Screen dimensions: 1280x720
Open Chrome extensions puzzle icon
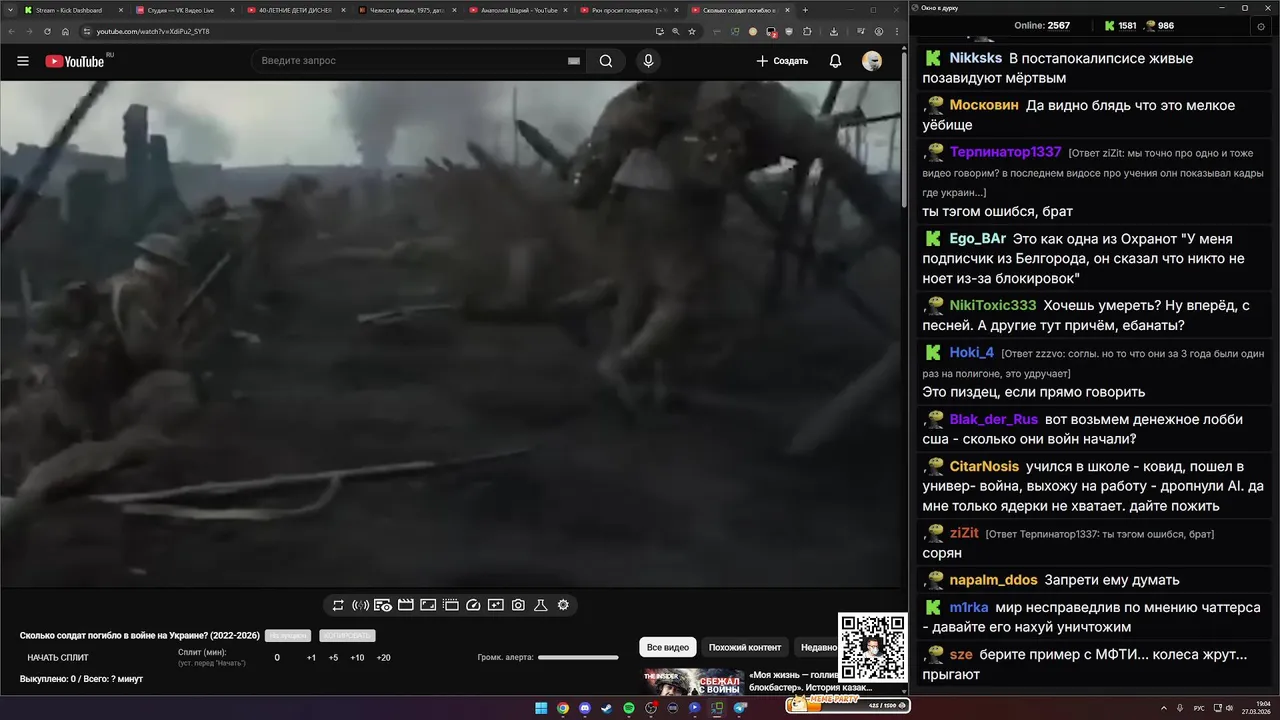[x=807, y=31]
